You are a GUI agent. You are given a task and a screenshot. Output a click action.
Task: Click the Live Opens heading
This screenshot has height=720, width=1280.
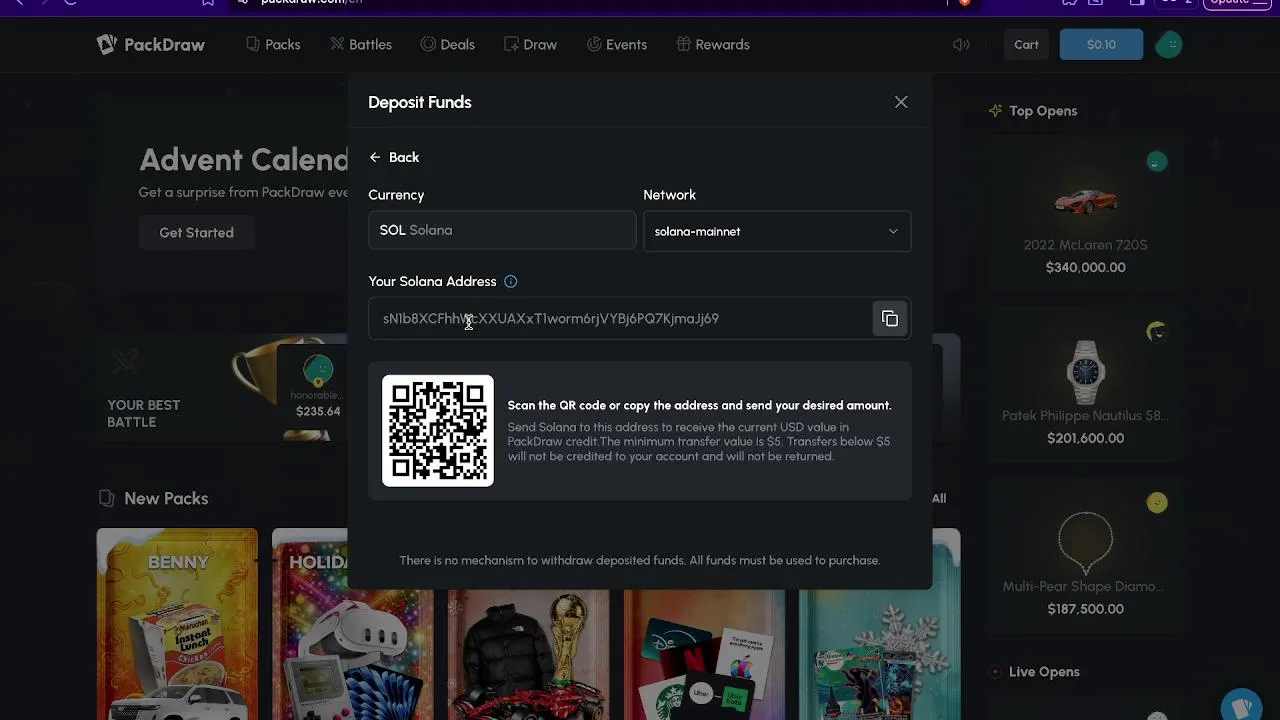(x=1044, y=672)
